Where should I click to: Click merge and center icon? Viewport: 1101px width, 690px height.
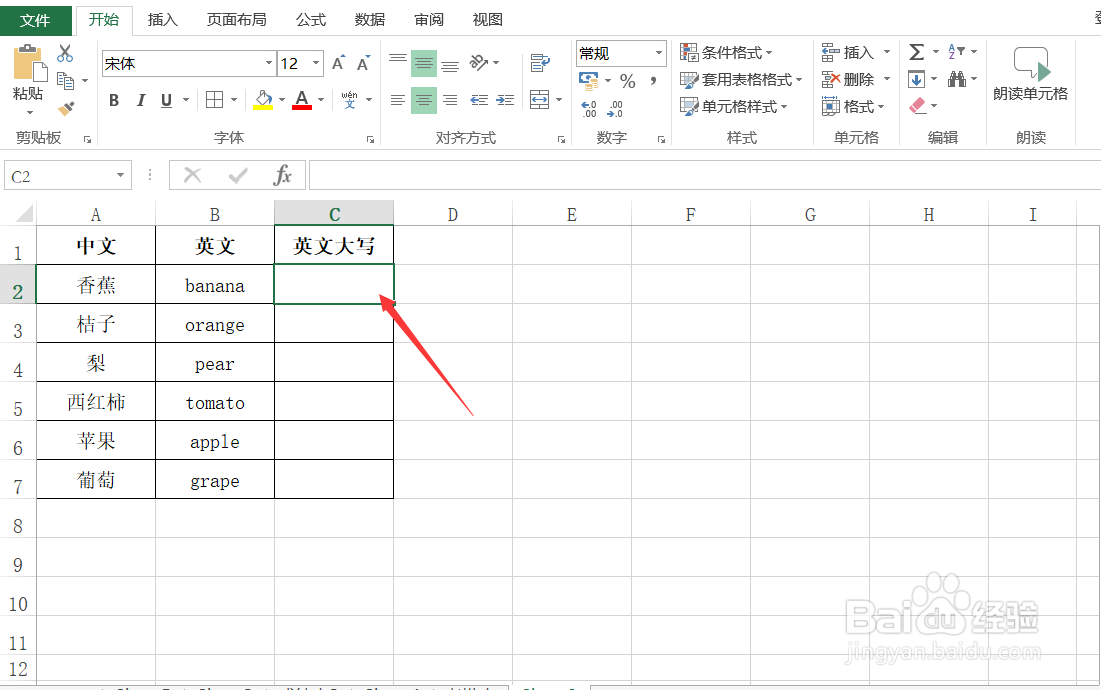(539, 100)
